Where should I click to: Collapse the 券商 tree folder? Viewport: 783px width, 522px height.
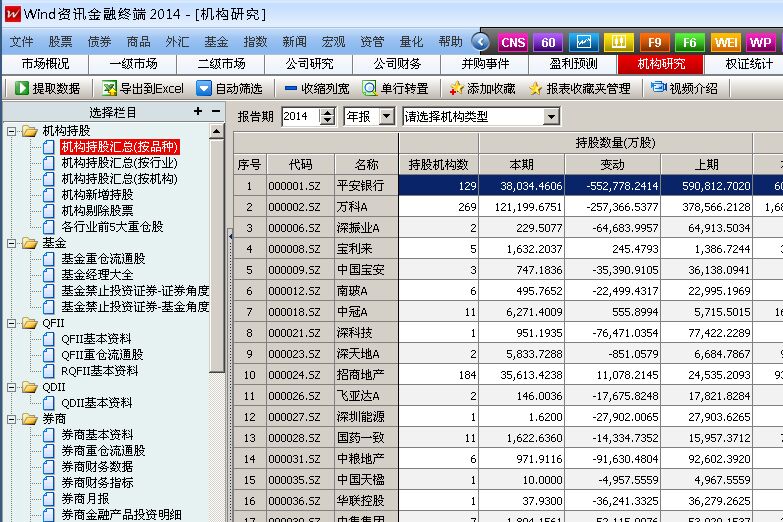(x=12, y=419)
